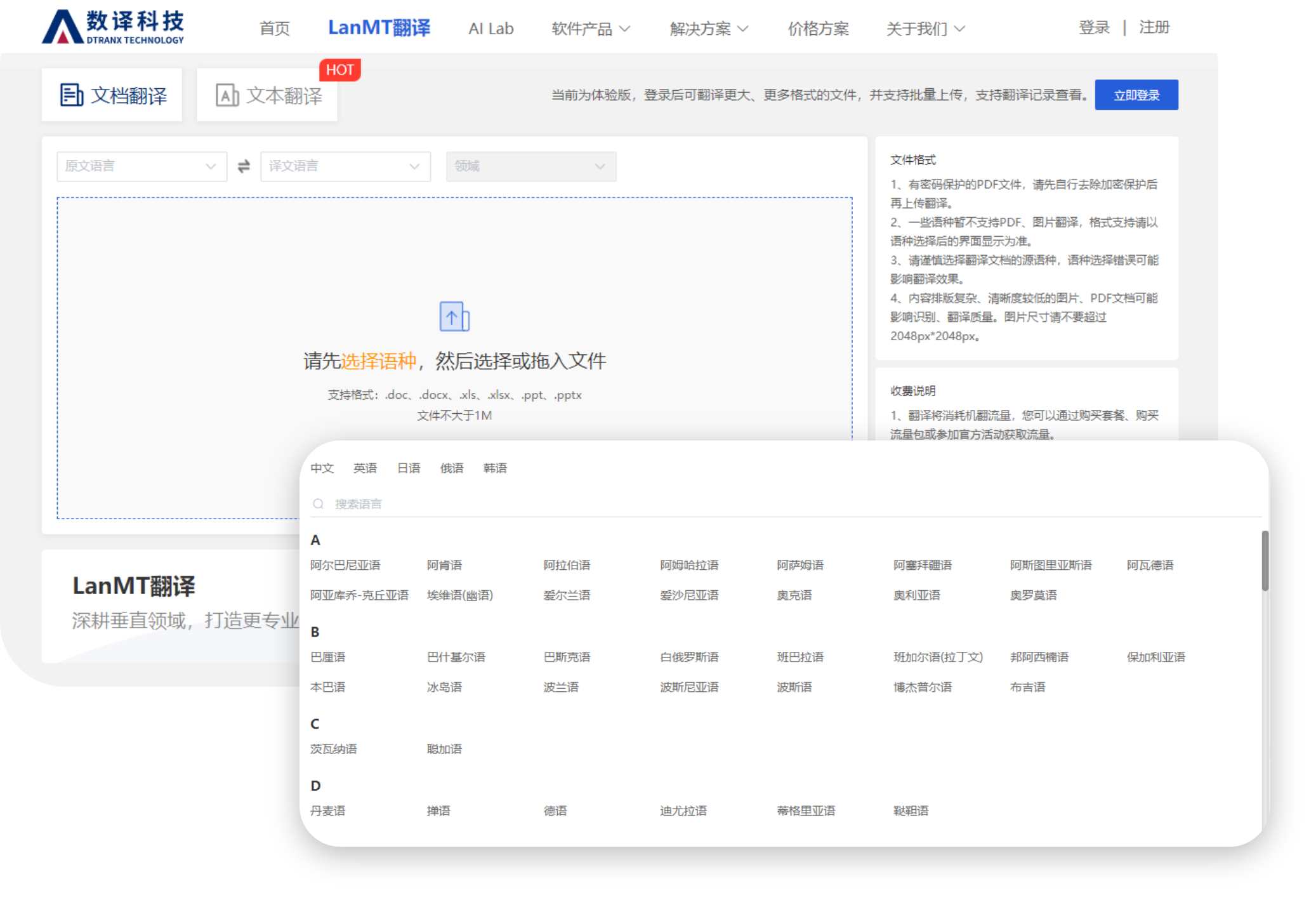Select 阿塞拜疆语 from list
This screenshot has width=1316, height=900.
click(923, 565)
